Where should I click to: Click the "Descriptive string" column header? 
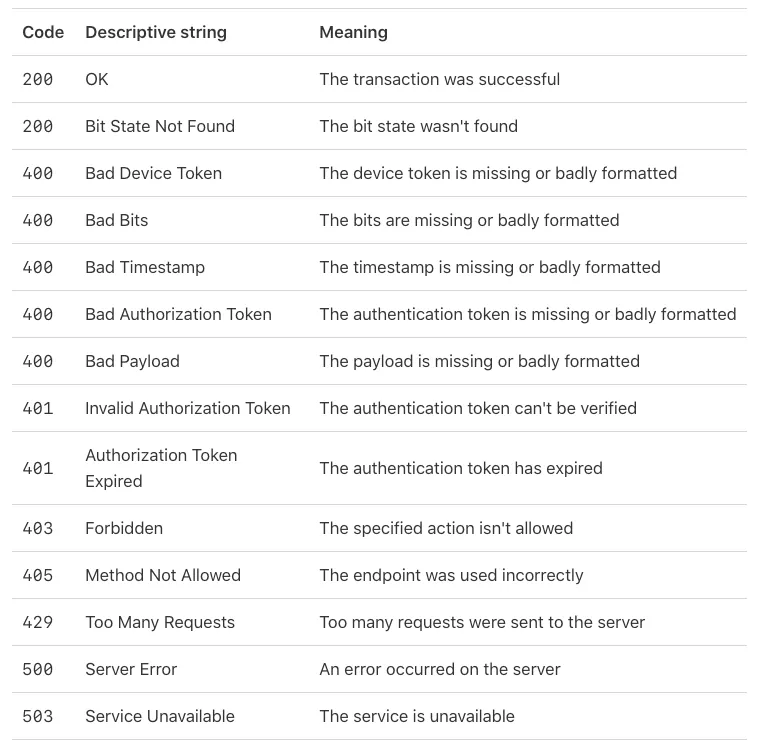point(156,32)
